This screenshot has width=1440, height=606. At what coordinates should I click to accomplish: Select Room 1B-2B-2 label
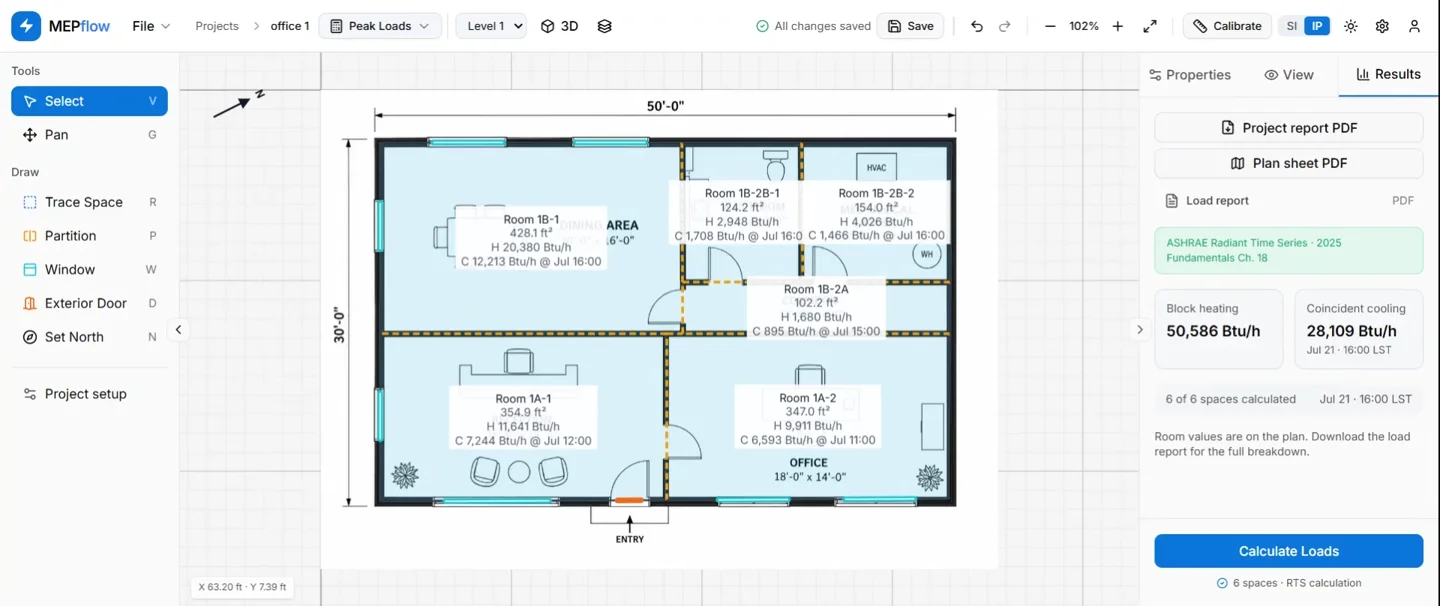[x=876, y=215]
